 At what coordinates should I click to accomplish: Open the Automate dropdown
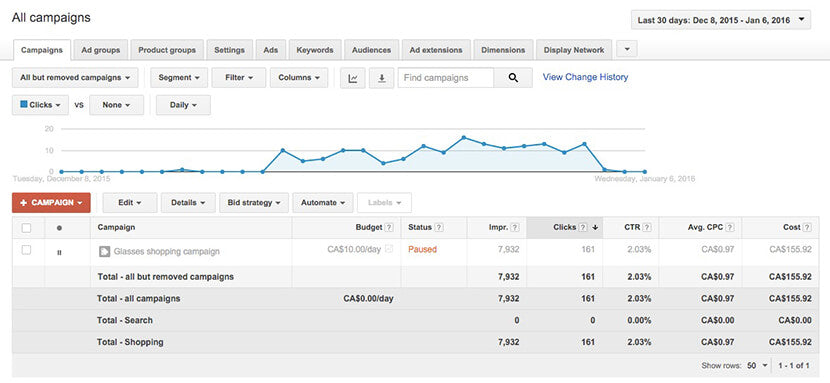pos(323,203)
